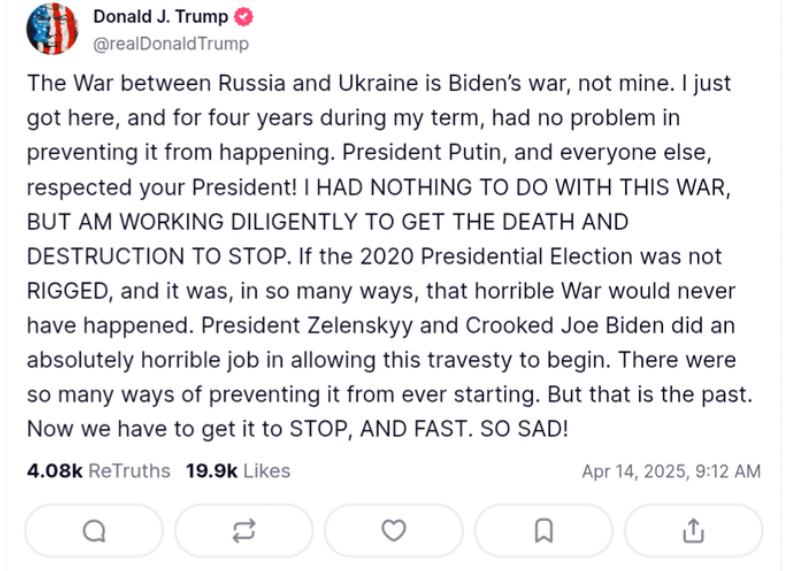
Task: ReTruth this post using the arrows icon
Action: click(x=244, y=531)
